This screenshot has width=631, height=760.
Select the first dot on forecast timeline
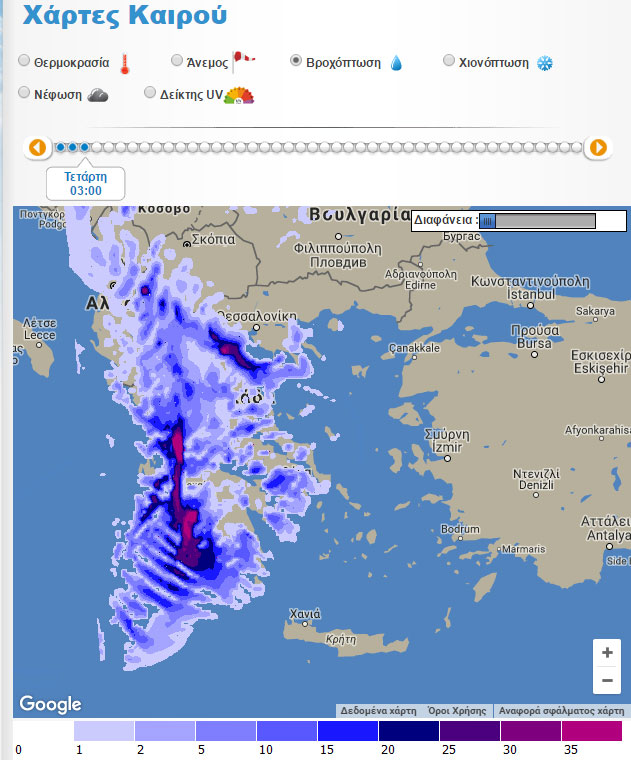(x=60, y=148)
